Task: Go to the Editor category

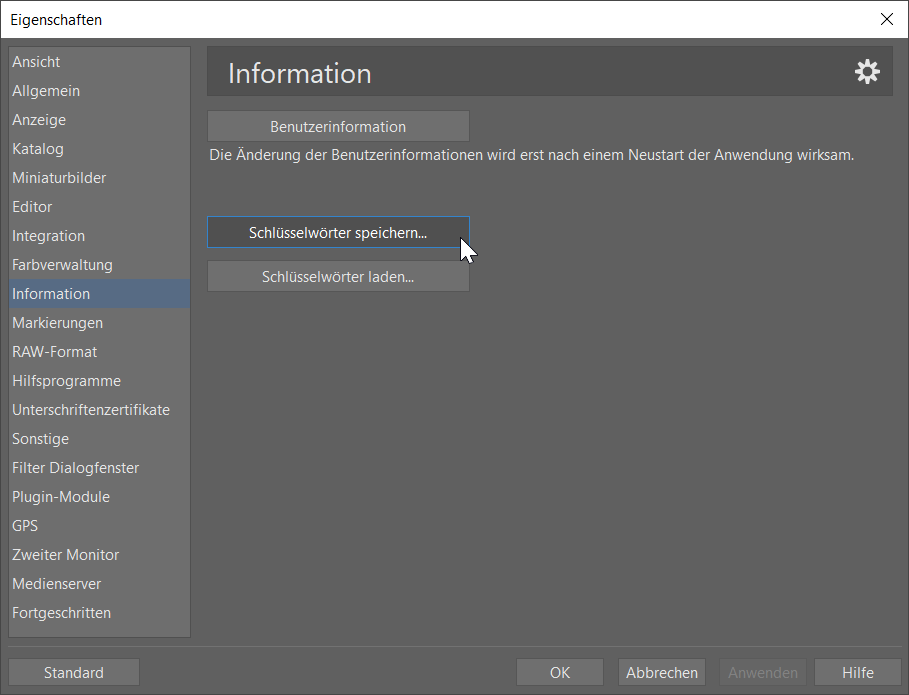Action: click(x=32, y=207)
